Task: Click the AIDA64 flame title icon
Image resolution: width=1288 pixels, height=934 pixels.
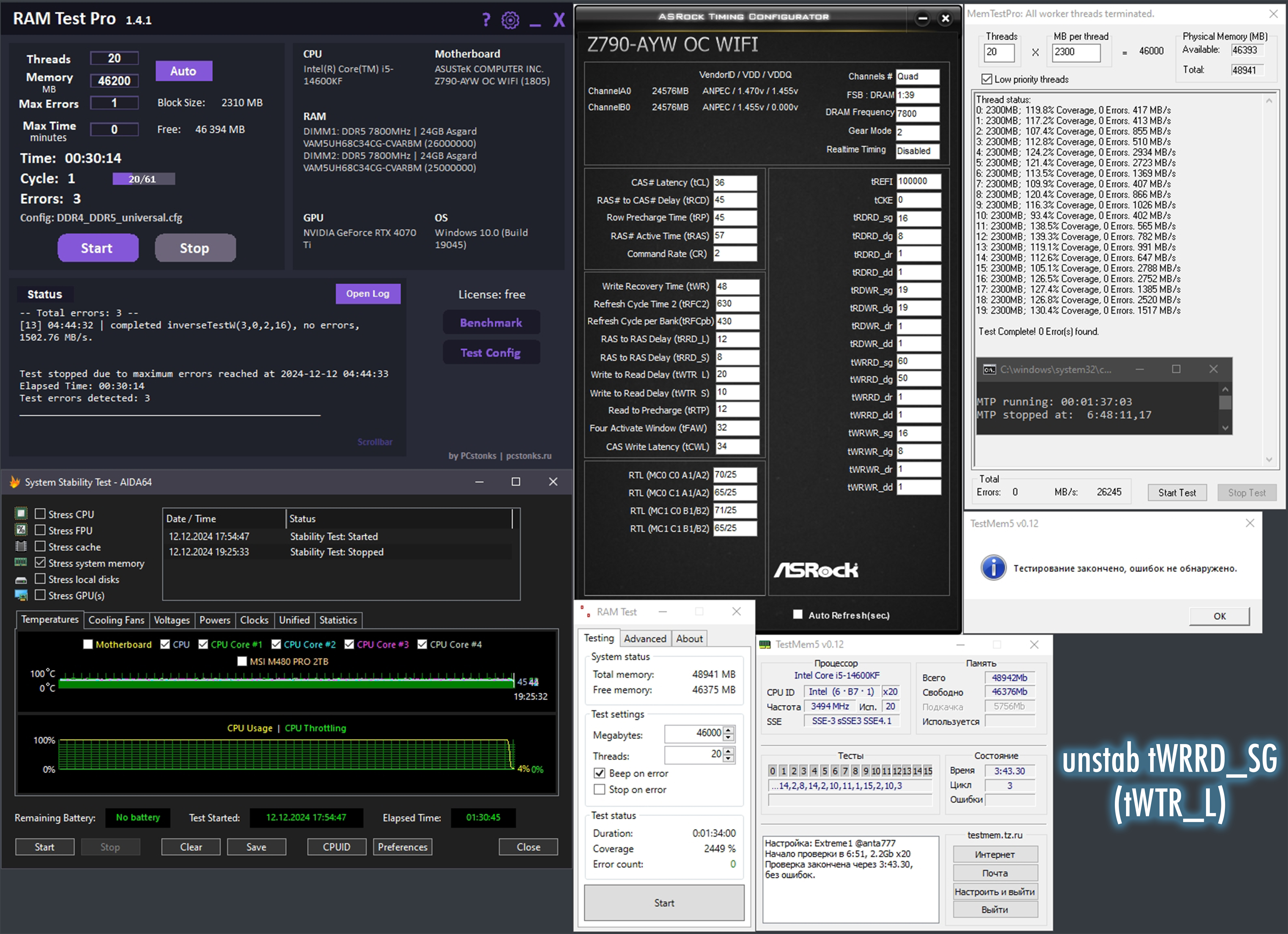Action: 15,482
